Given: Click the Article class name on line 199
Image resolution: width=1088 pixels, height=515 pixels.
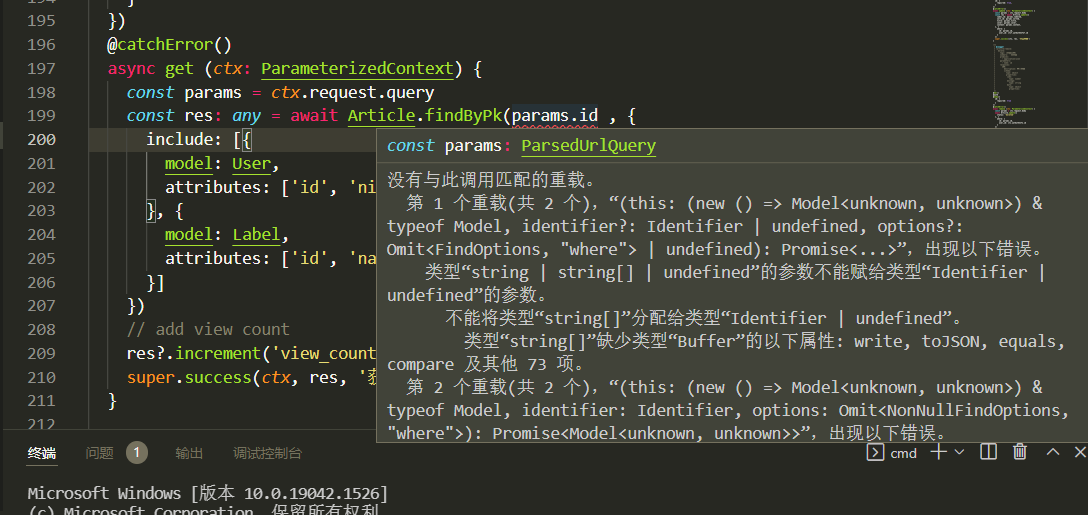Looking at the screenshot, I should pos(381,115).
